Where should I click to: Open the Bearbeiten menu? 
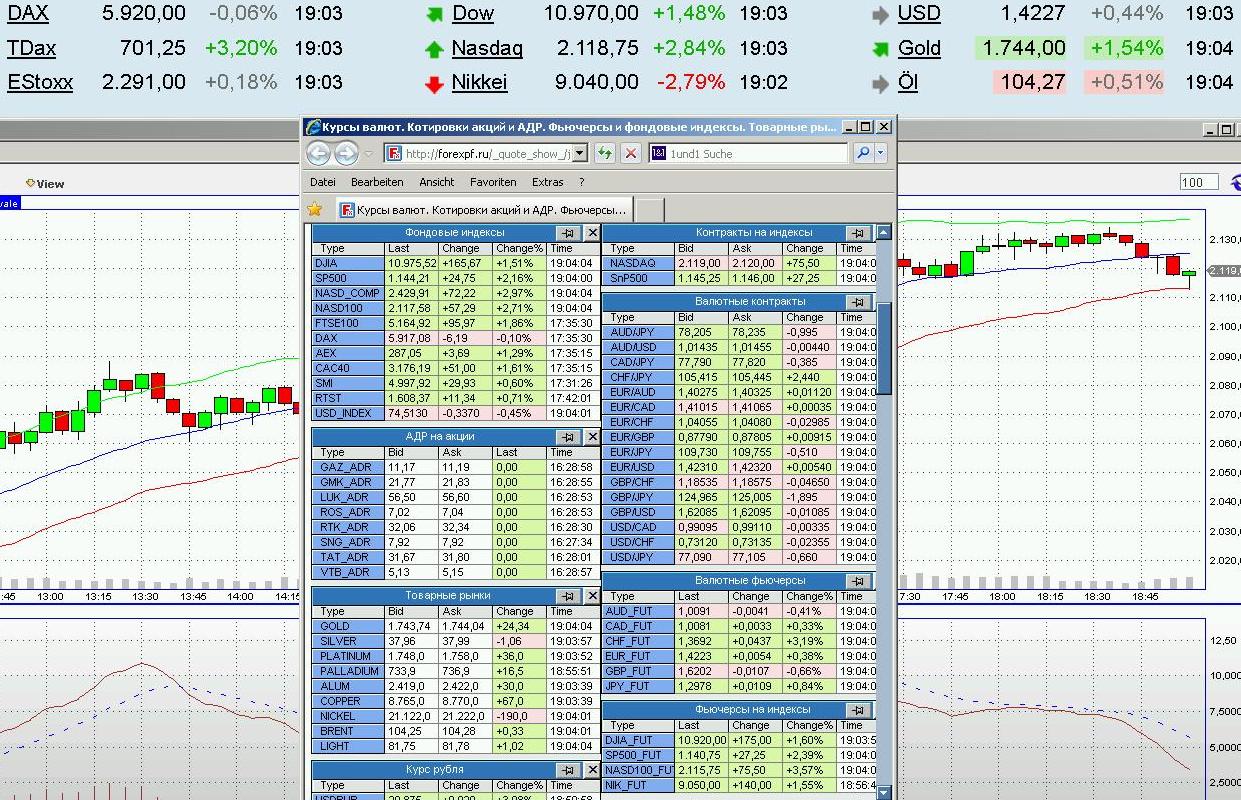pyautogui.click(x=377, y=182)
